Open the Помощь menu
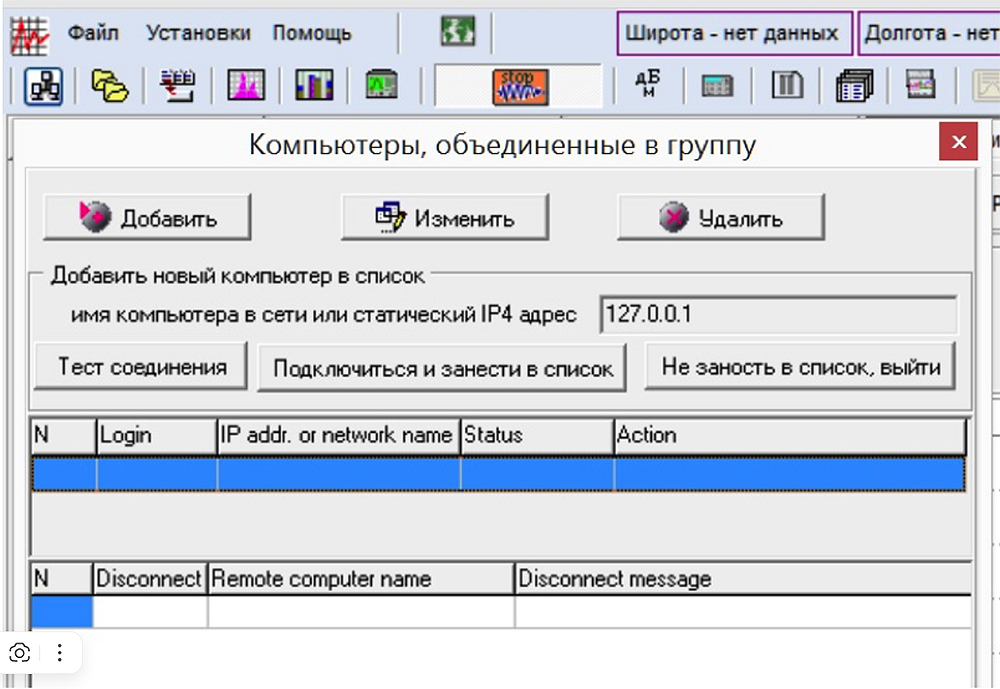 pos(313,32)
